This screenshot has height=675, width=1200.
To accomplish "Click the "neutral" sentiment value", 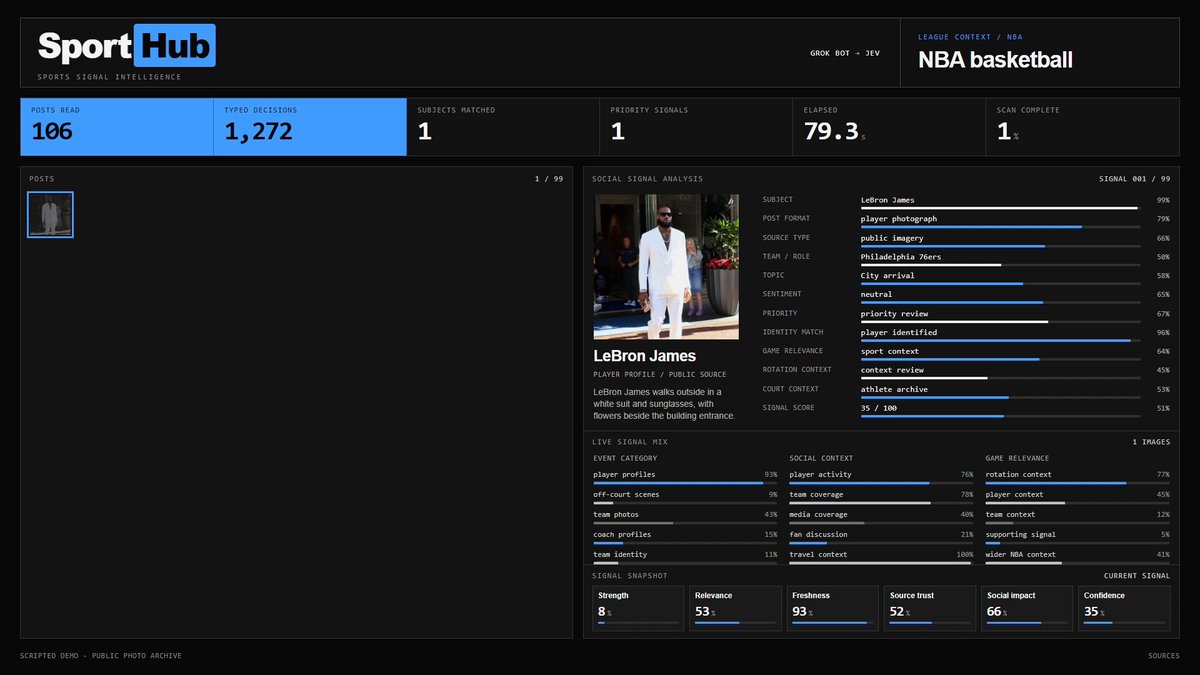I will point(877,295).
